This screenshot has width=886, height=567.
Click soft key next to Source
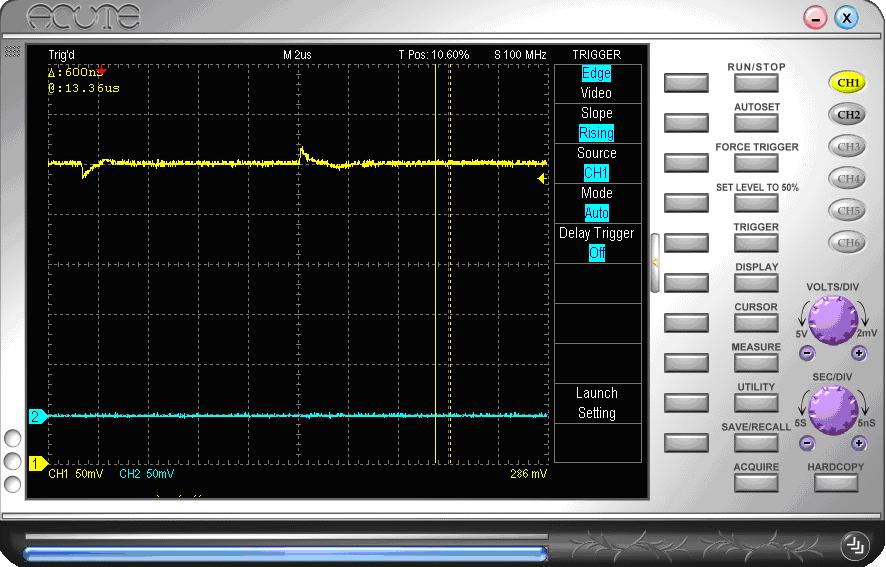pyautogui.click(x=686, y=163)
